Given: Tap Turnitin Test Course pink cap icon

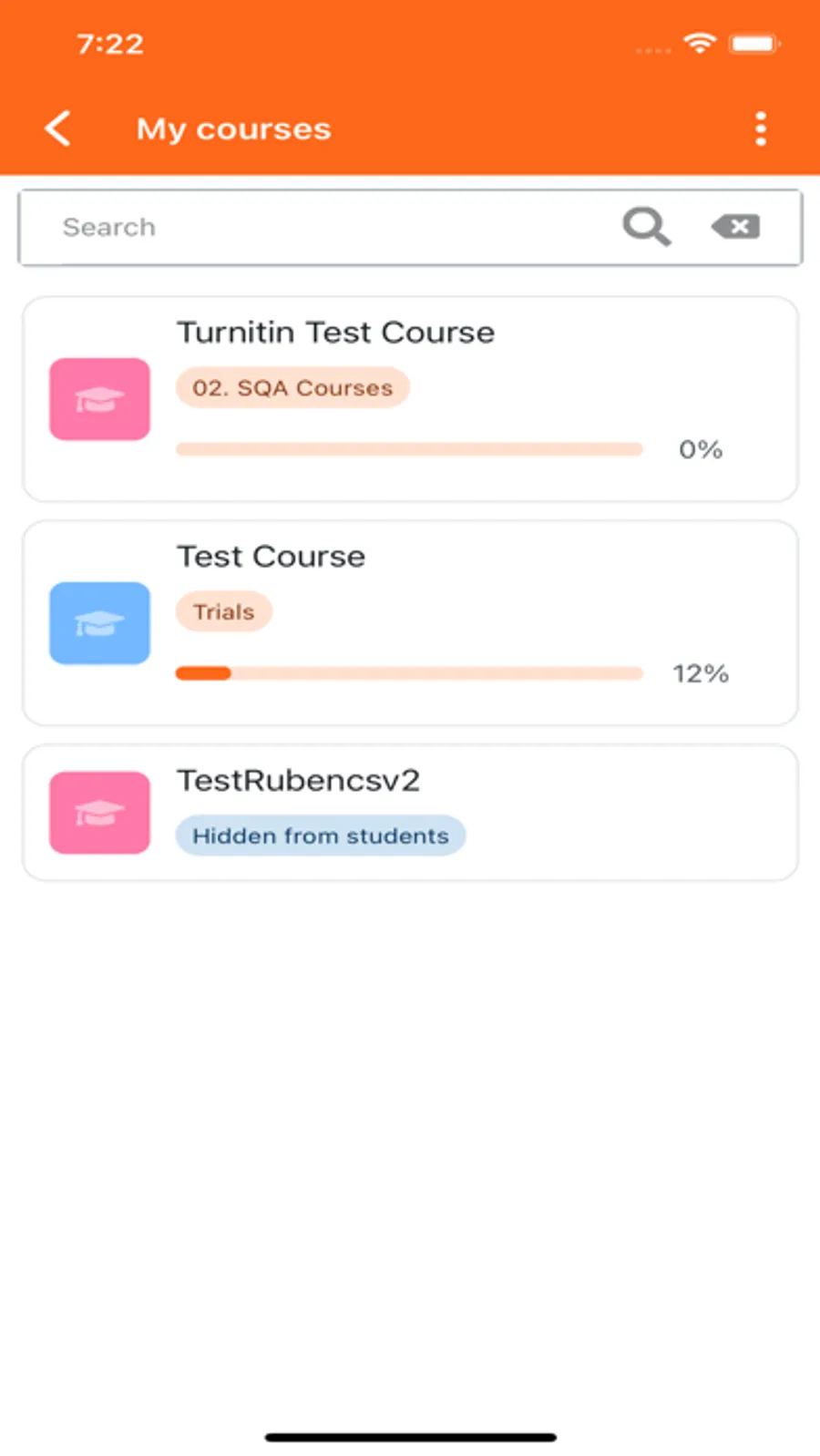Looking at the screenshot, I should point(99,399).
